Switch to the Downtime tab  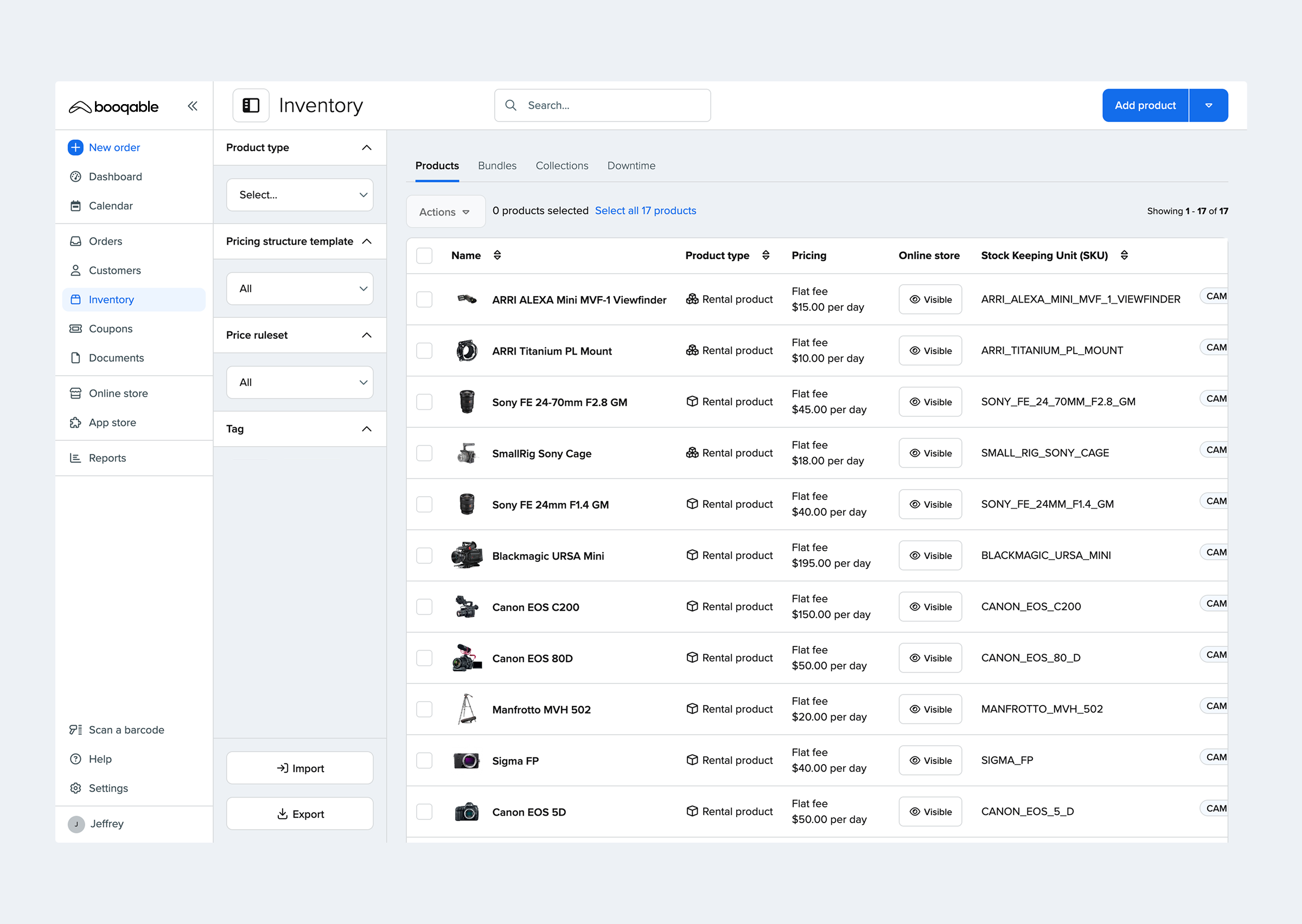click(631, 165)
